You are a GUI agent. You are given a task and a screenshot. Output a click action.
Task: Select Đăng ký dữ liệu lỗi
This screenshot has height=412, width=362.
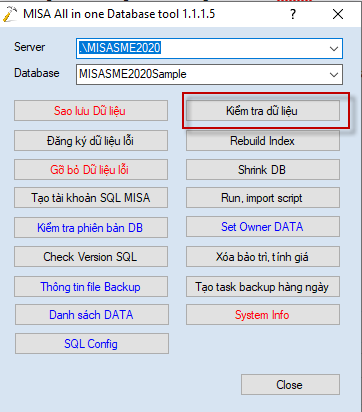pos(91,141)
